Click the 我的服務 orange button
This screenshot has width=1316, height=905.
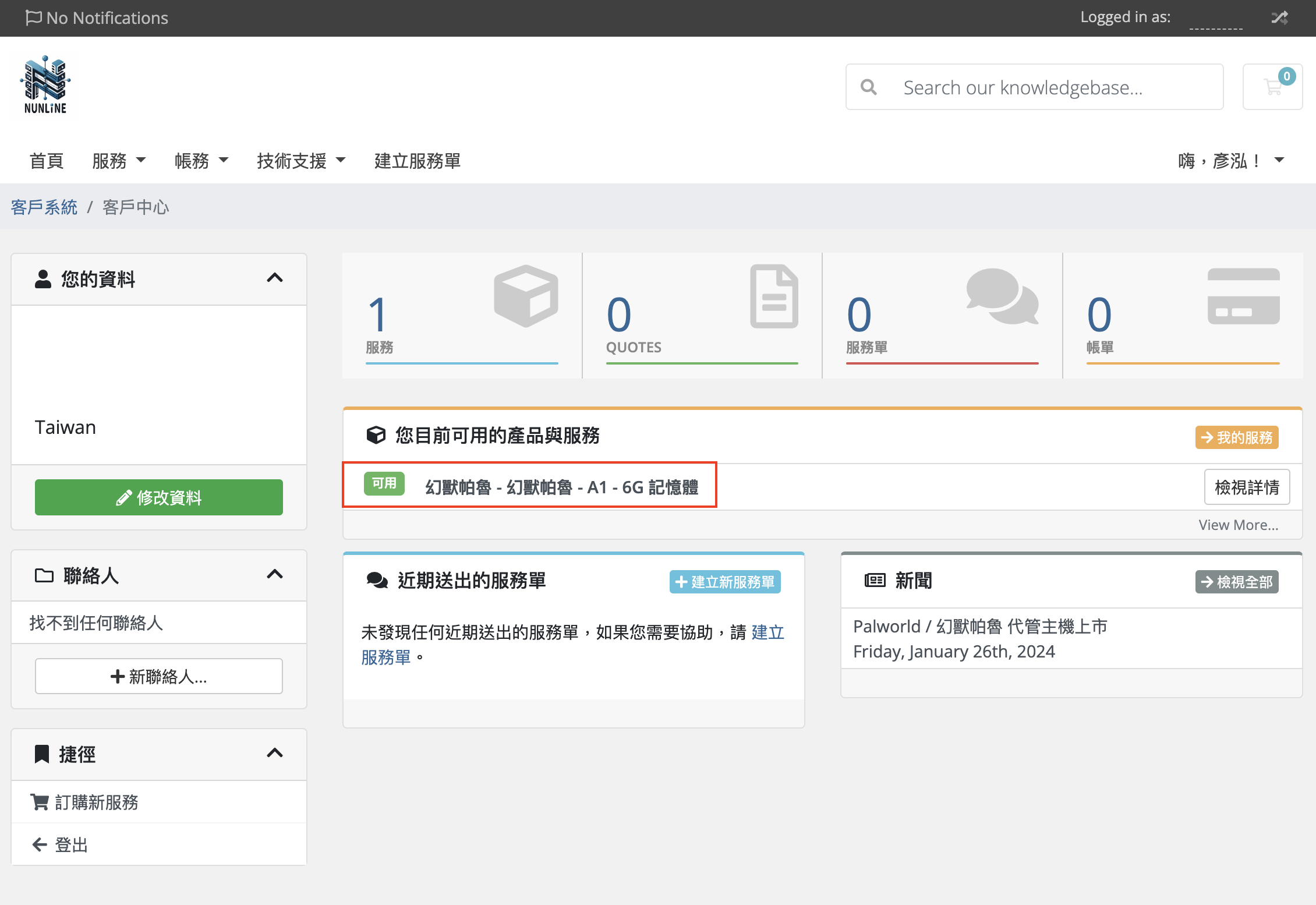1237,437
